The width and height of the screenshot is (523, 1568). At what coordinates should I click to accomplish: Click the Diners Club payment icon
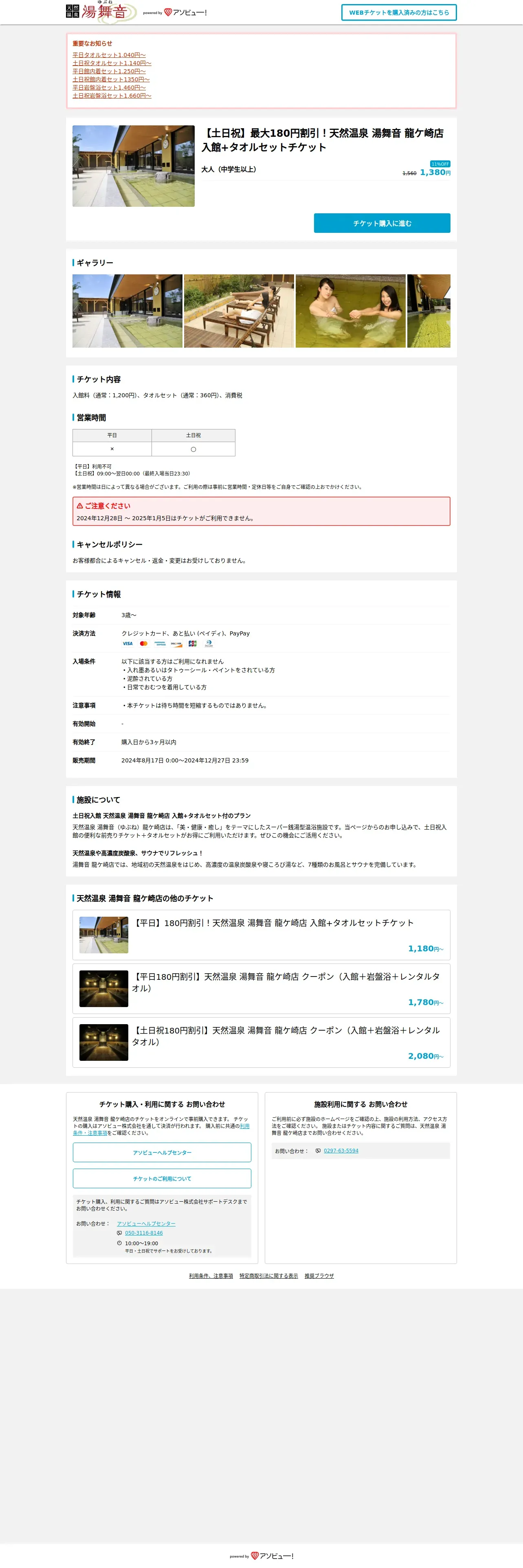tap(209, 644)
